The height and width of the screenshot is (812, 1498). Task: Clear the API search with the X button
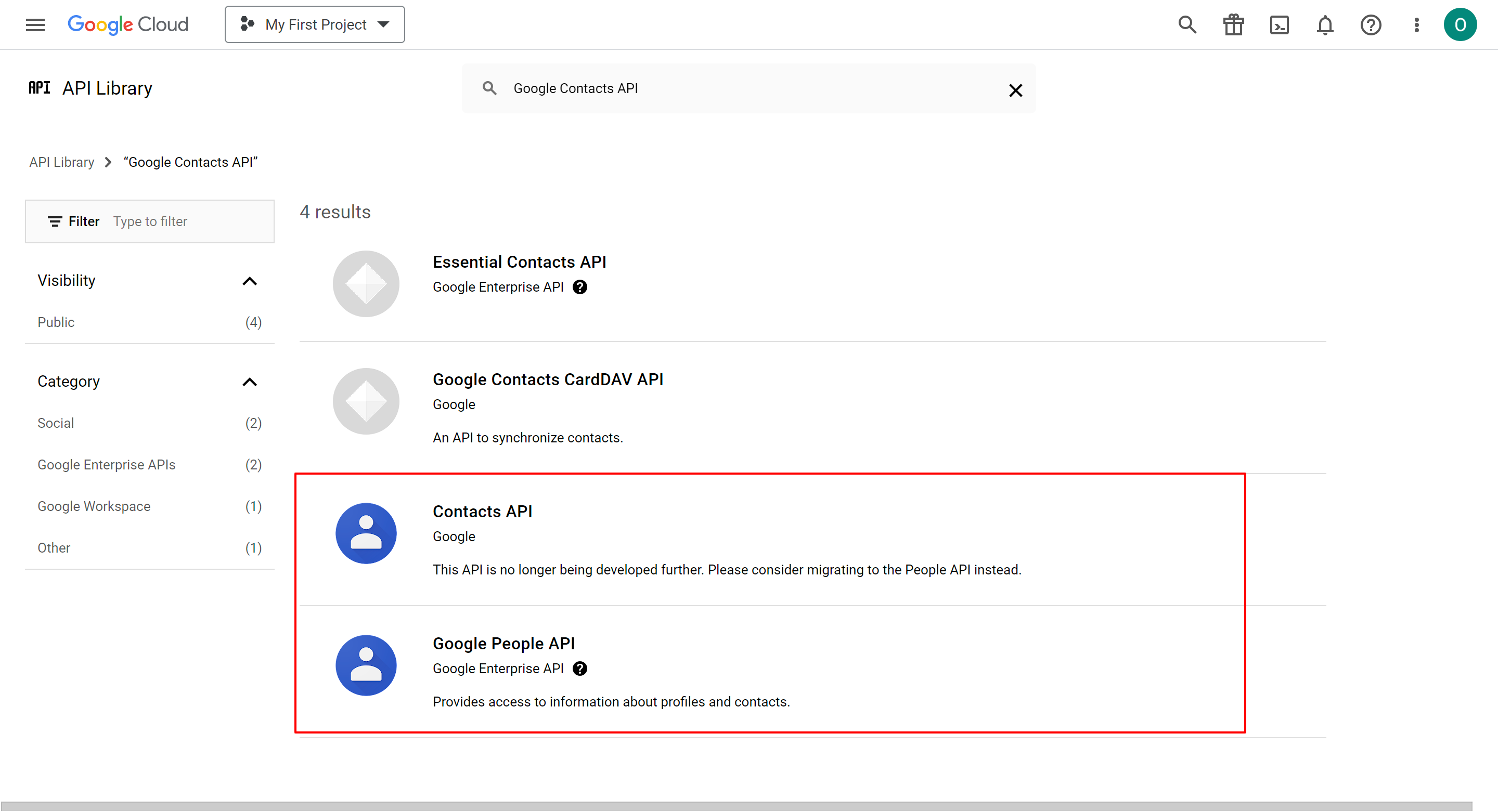coord(1015,90)
